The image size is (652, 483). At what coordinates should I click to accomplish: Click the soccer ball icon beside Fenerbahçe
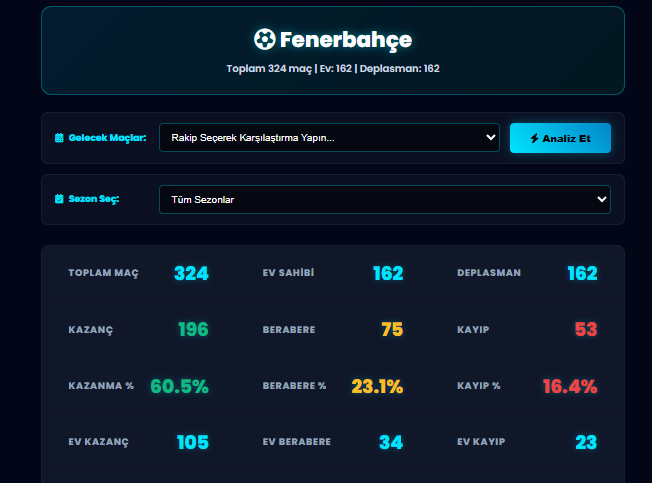[x=264, y=39]
